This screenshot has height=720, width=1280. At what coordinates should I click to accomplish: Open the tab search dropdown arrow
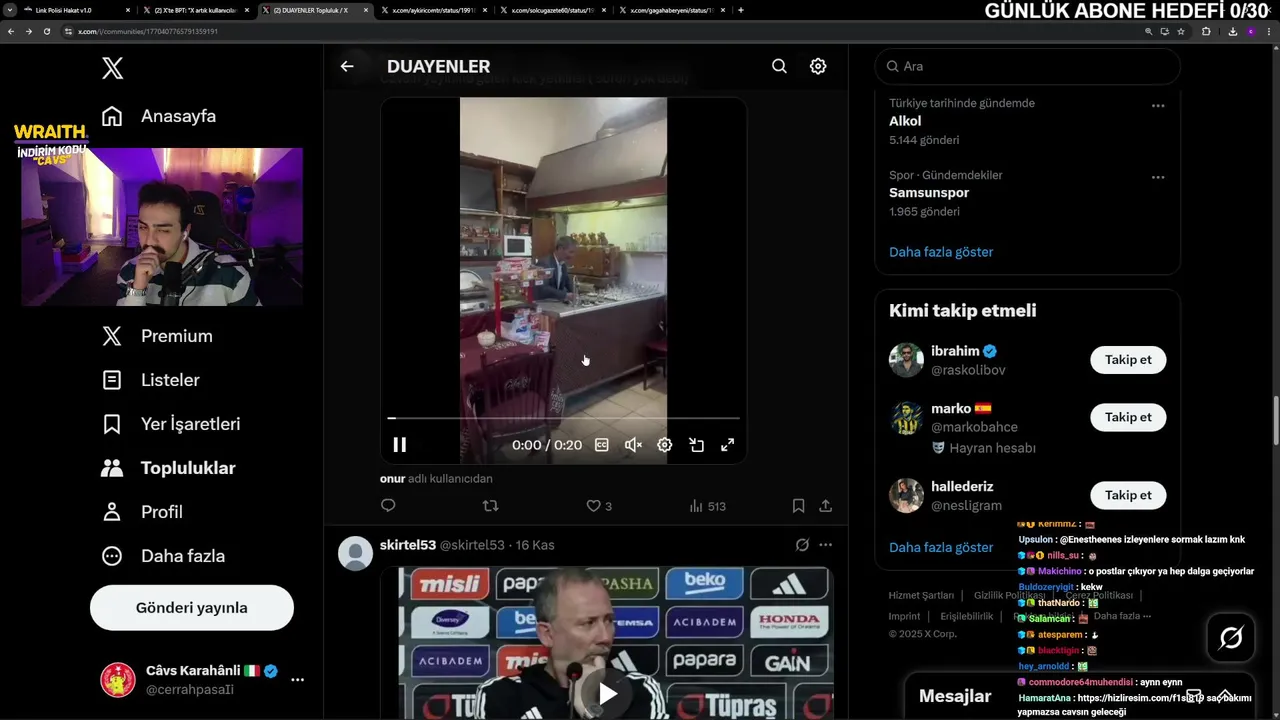point(9,10)
